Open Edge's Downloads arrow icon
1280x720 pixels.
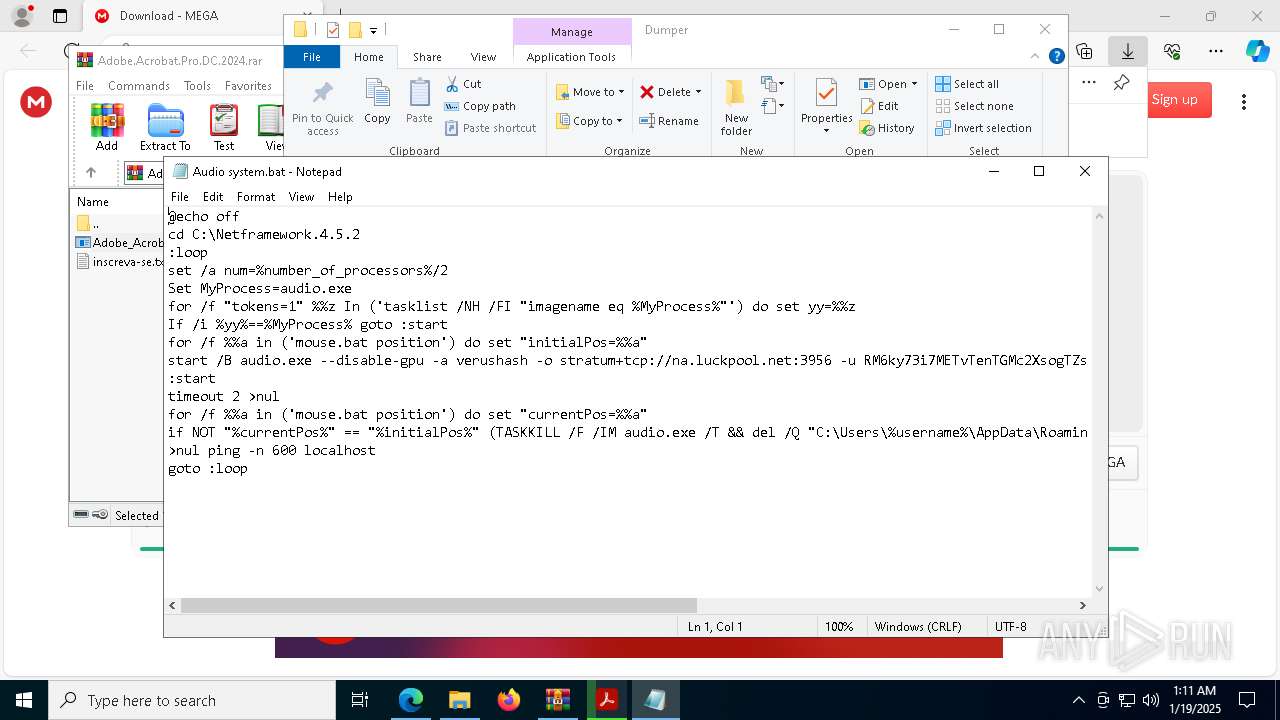tap(1128, 51)
